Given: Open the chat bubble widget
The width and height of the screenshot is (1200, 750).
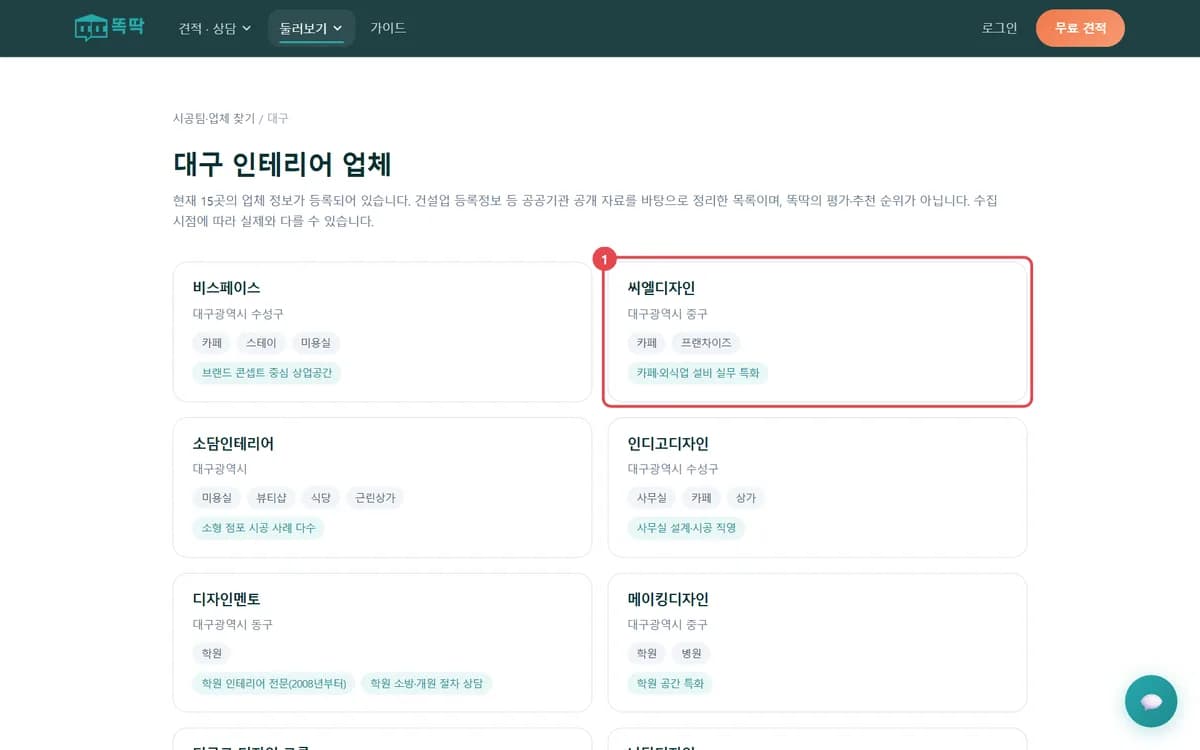Looking at the screenshot, I should click(x=1151, y=701).
